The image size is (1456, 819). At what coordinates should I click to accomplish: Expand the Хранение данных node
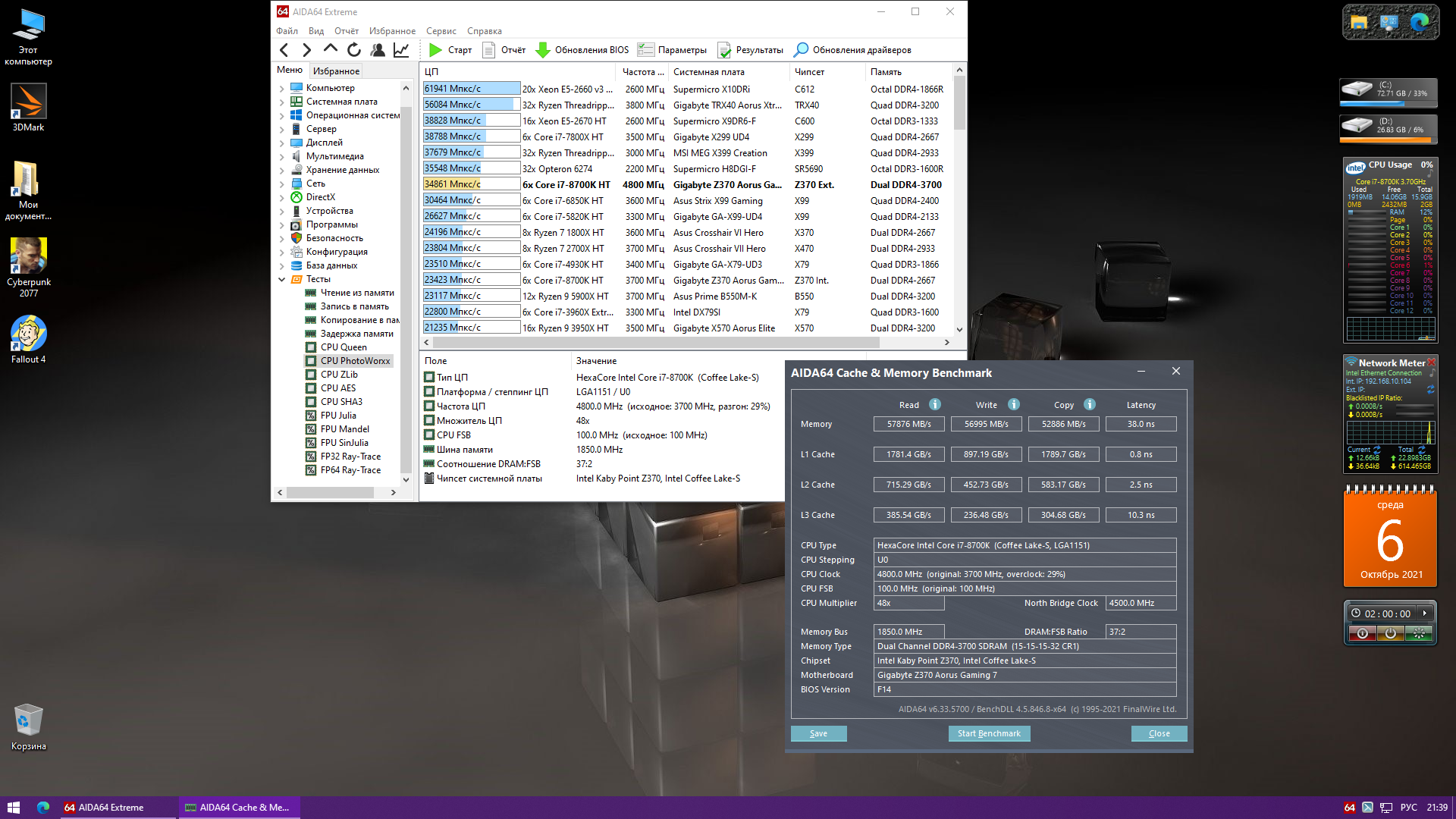coord(282,171)
